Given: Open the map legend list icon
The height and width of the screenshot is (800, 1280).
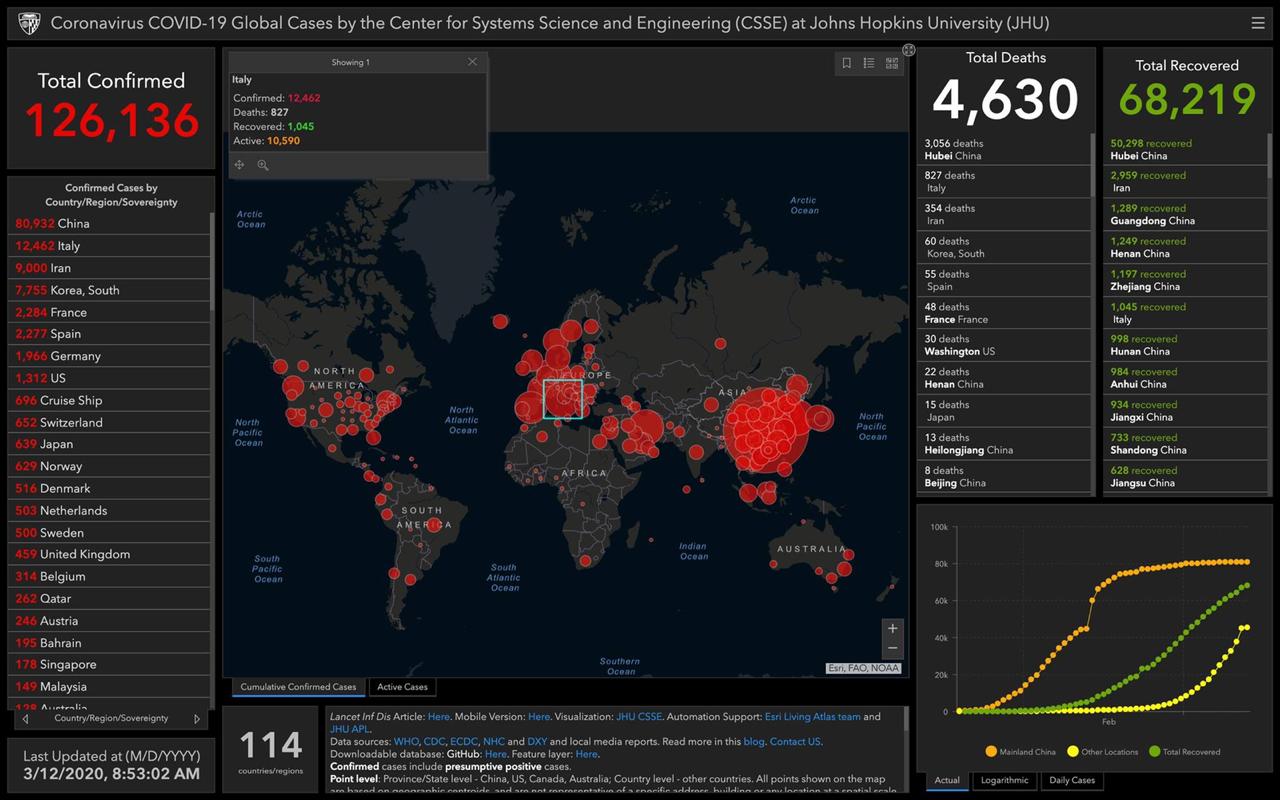Looking at the screenshot, I should tap(869, 63).
